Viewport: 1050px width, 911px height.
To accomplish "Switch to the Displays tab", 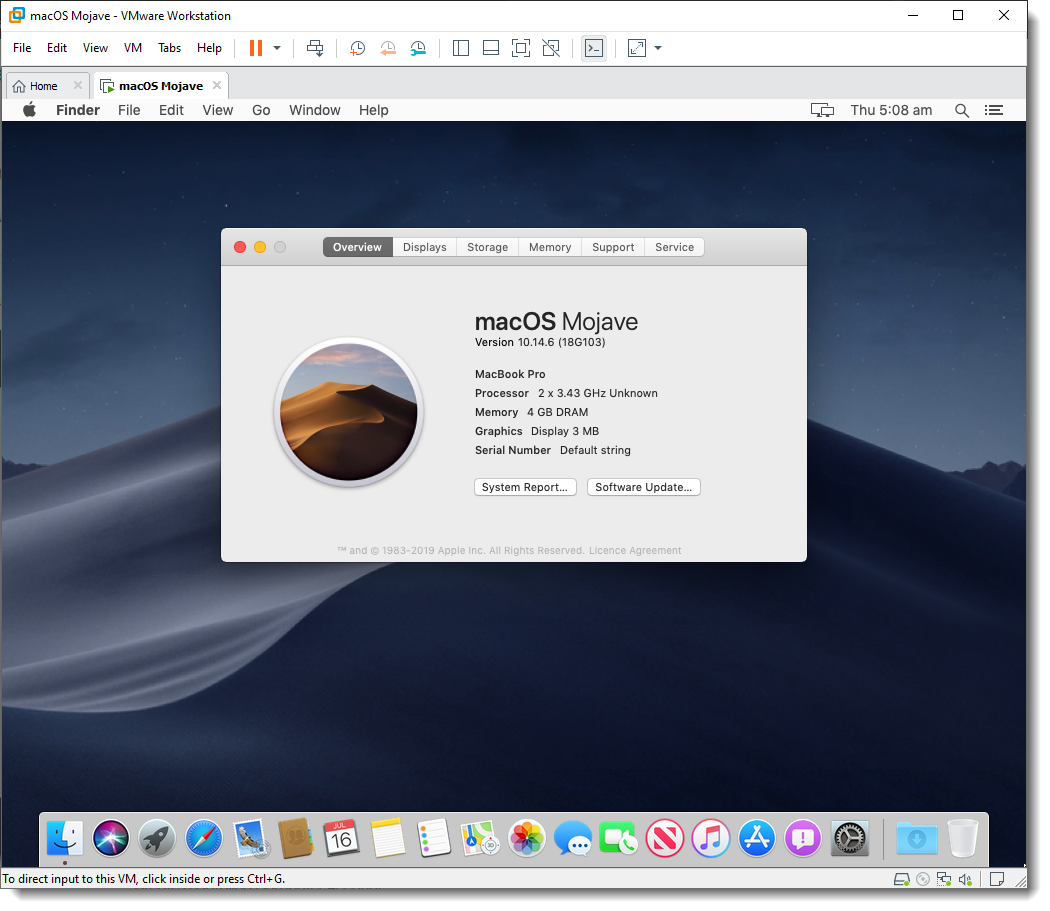I will (425, 247).
